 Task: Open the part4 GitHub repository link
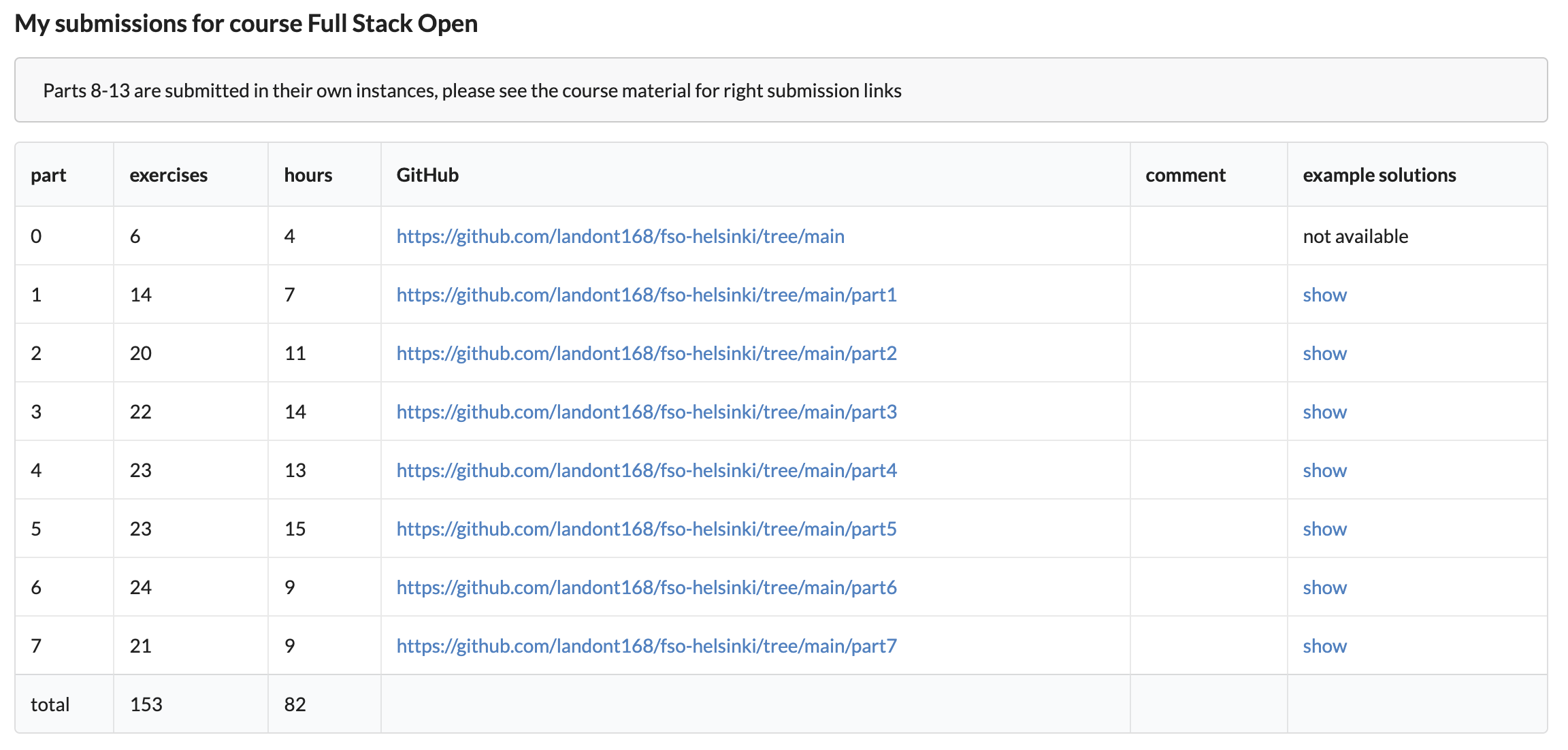tap(647, 470)
